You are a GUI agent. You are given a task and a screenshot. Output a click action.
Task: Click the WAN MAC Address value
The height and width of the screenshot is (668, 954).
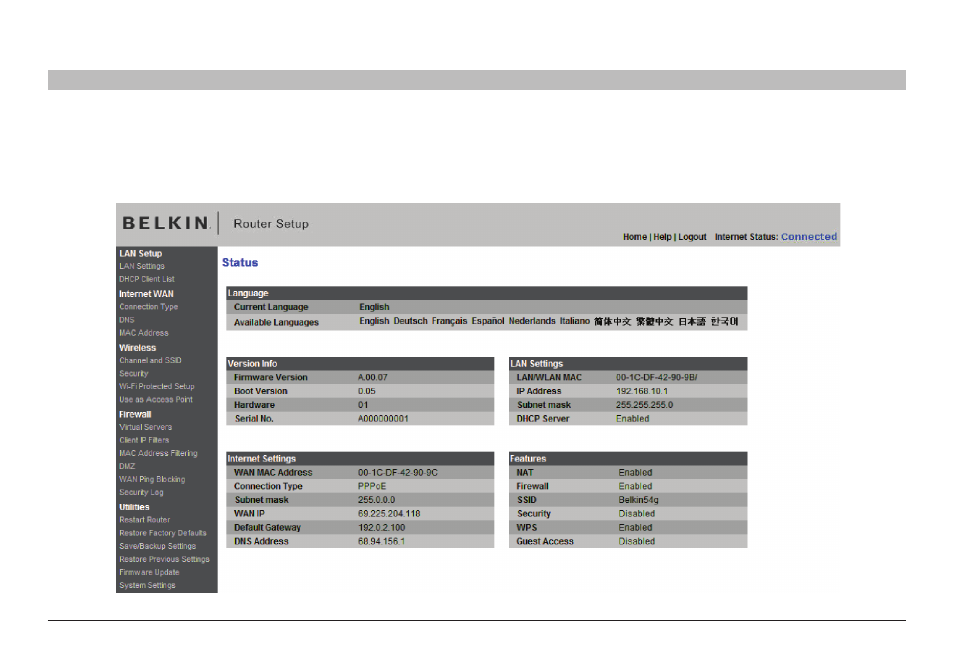pyautogui.click(x=398, y=473)
